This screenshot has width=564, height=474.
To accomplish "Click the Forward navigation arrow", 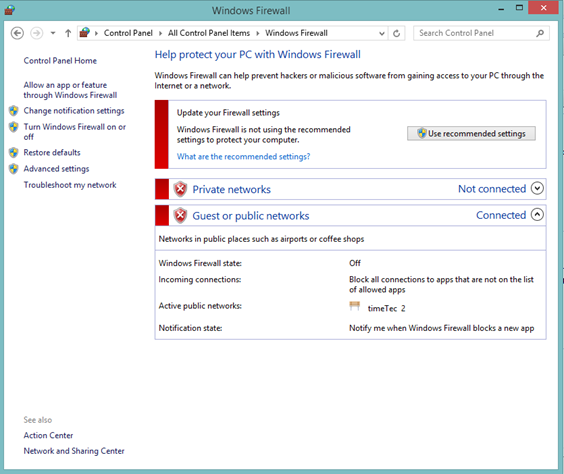I will pyautogui.click(x=36, y=33).
